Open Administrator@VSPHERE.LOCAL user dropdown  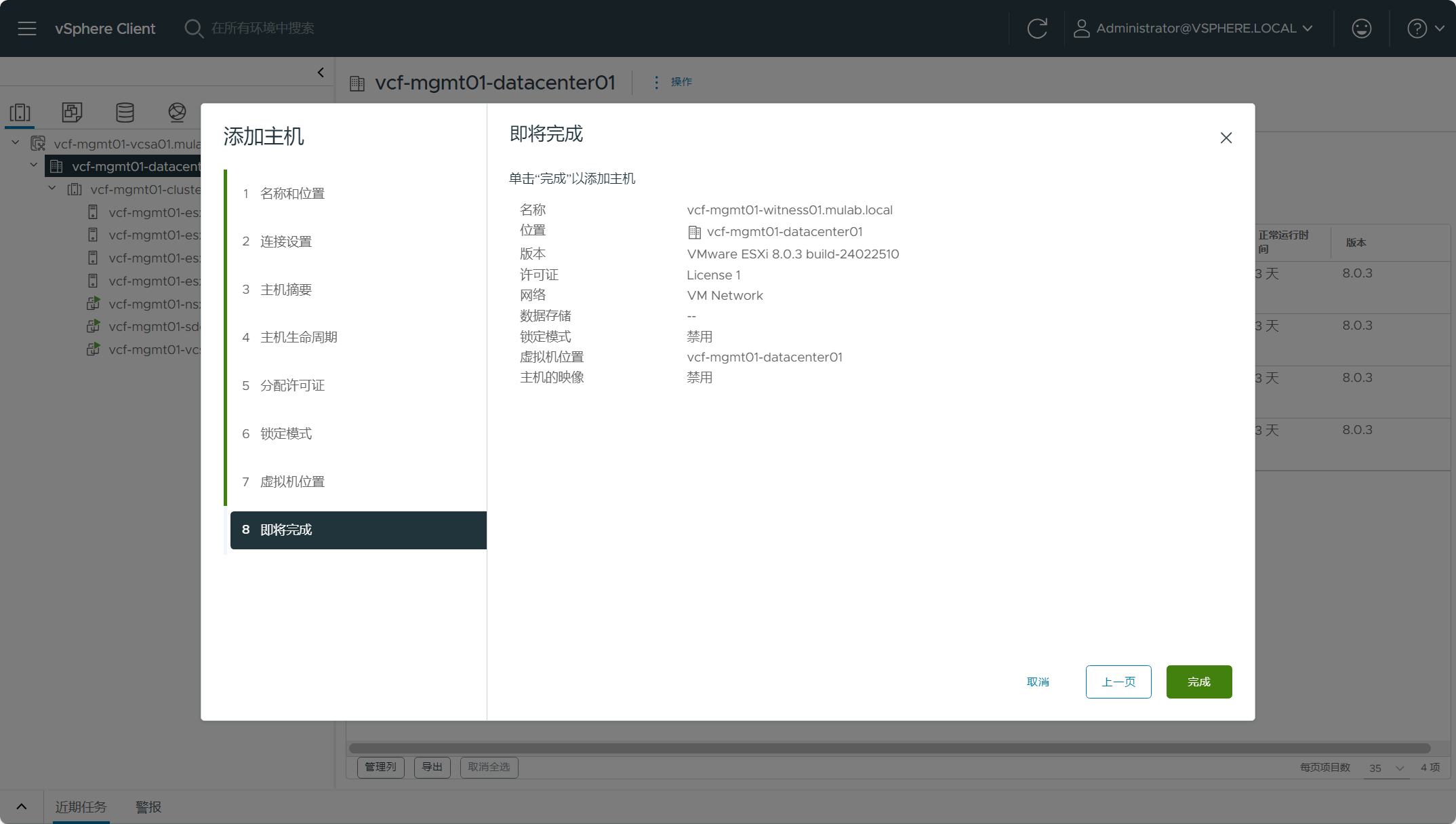pyautogui.click(x=1194, y=28)
